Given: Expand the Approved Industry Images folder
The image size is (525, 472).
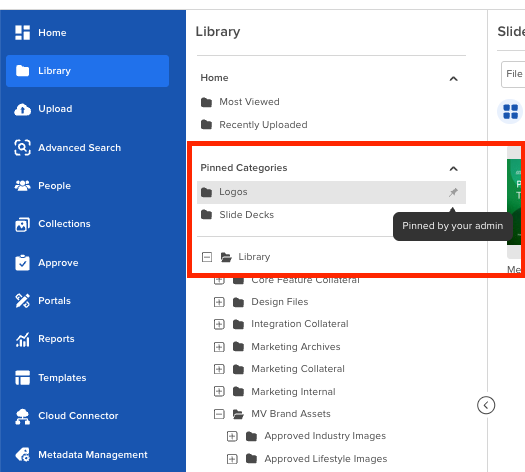Looking at the screenshot, I should [x=232, y=436].
